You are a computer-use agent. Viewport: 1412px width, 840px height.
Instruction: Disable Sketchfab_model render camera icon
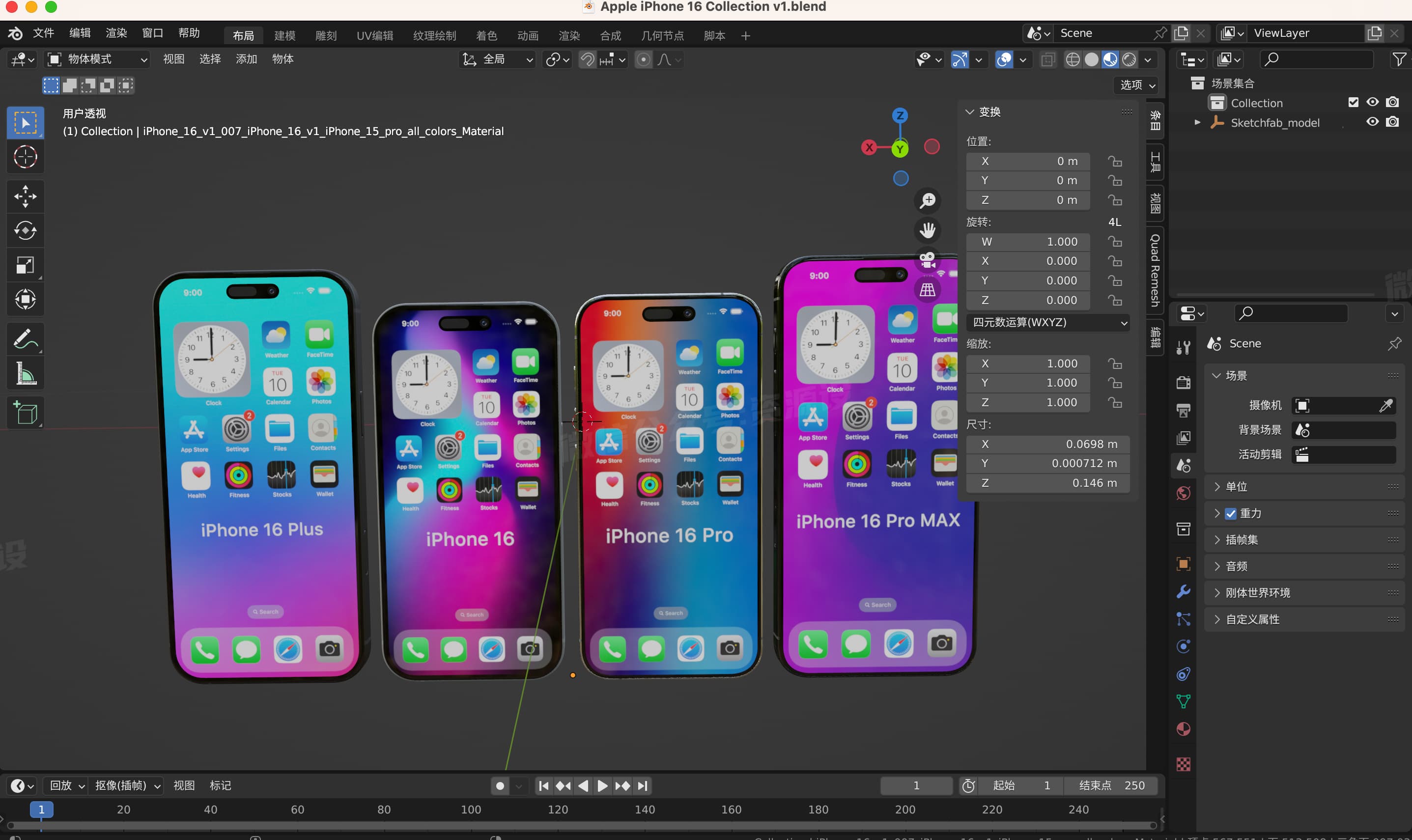(x=1392, y=122)
